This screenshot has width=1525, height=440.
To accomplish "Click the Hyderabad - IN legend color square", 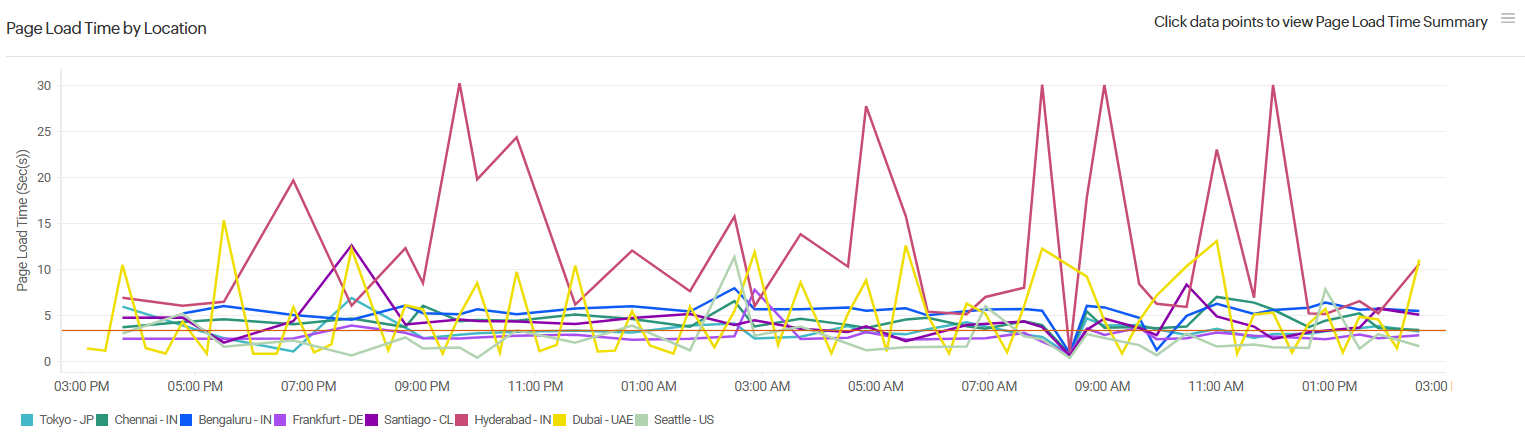I will pyautogui.click(x=462, y=420).
